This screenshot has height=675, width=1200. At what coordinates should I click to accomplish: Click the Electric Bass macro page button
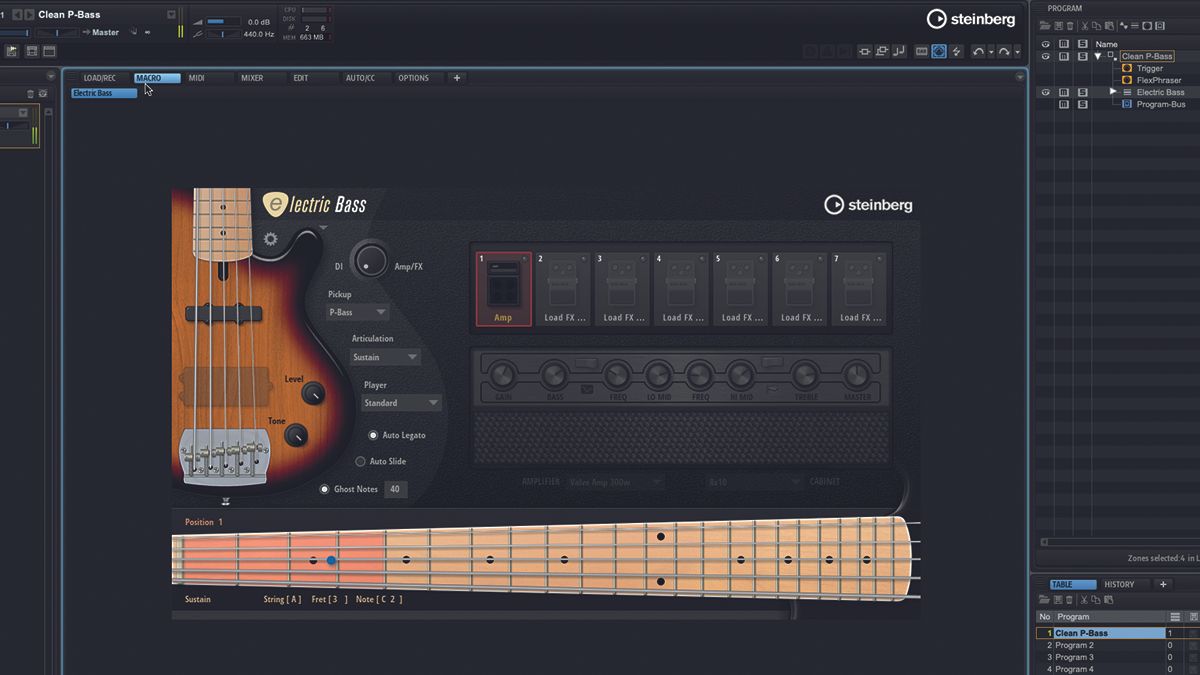click(104, 93)
